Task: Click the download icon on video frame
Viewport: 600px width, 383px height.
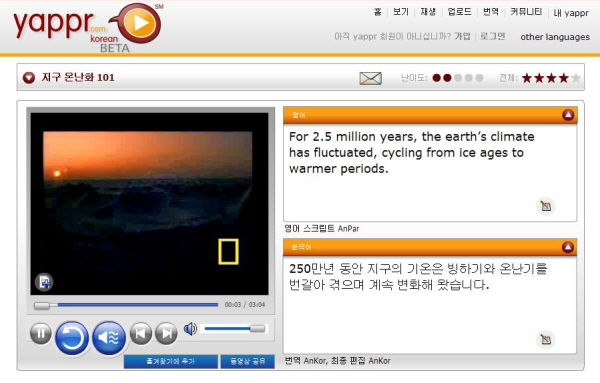Action: pos(44,282)
